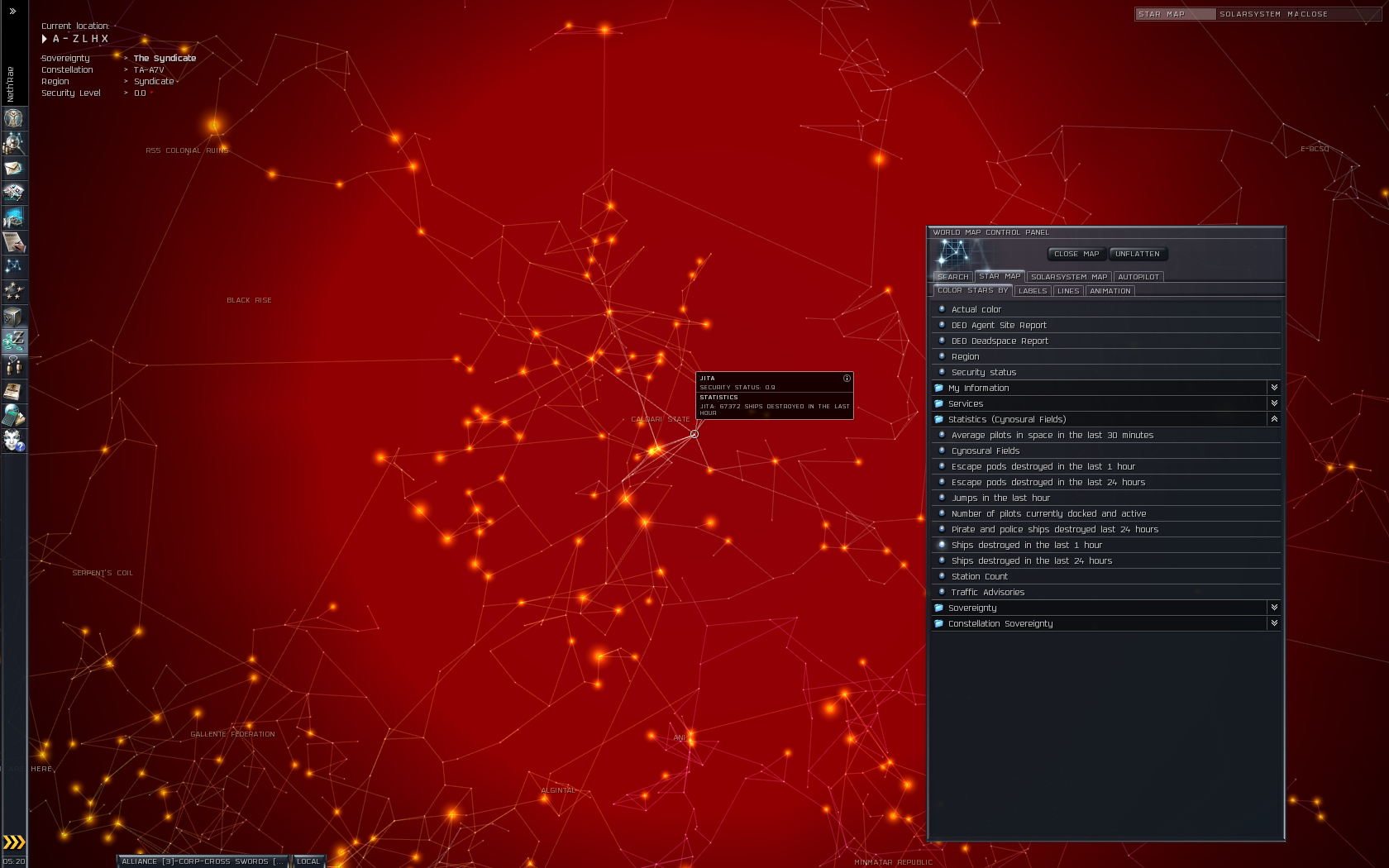The height and width of the screenshot is (868, 1389).
Task: Expand the sidebar with the double-arrow icon
Action: click(x=12, y=11)
